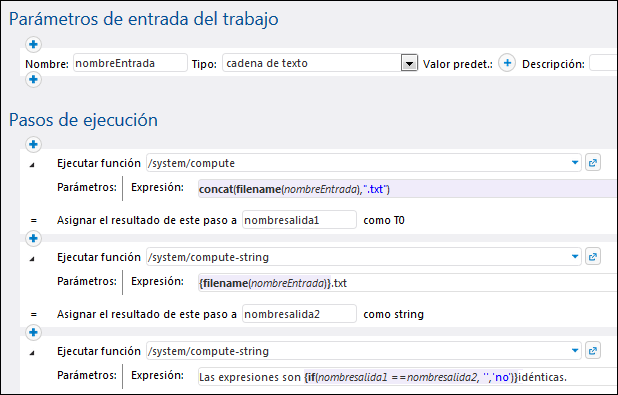The image size is (618, 395).
Task: Click the concat filename expression field
Action: click(x=408, y=189)
